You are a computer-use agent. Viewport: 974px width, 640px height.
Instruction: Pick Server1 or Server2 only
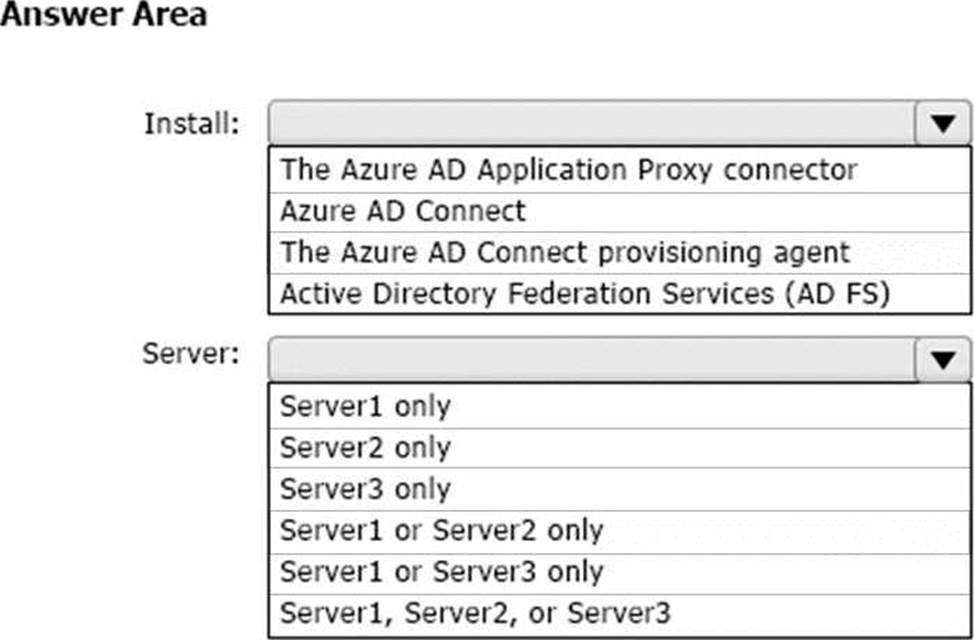pos(619,531)
